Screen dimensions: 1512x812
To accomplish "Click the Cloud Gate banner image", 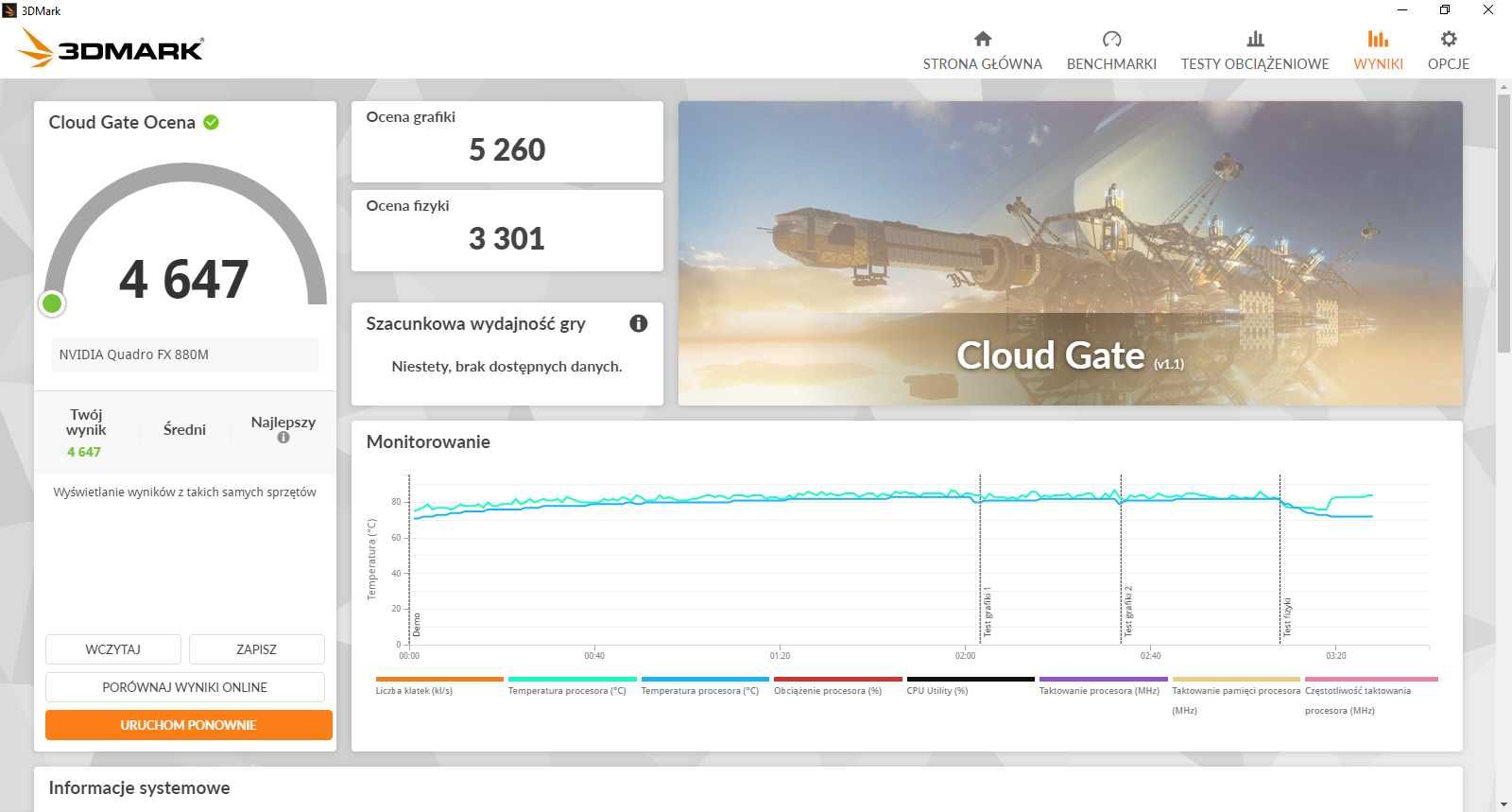I will coord(1071,253).
